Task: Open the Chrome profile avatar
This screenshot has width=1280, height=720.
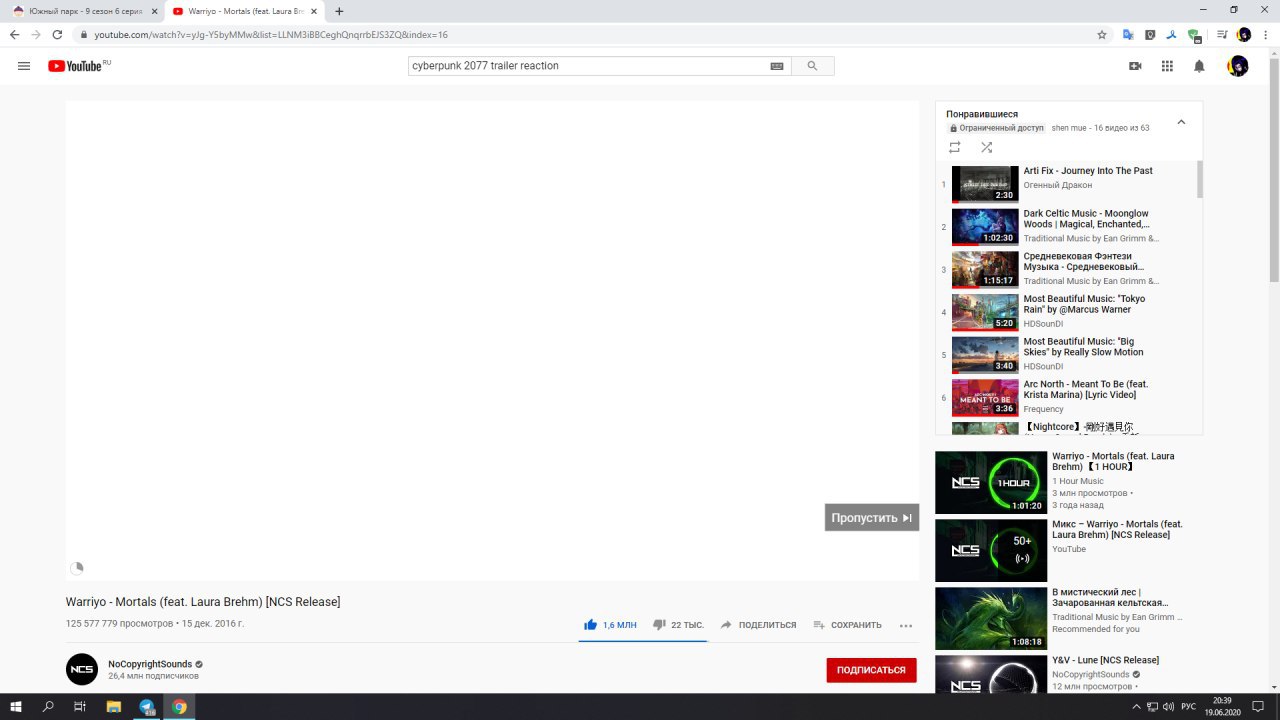Action: click(1244, 34)
